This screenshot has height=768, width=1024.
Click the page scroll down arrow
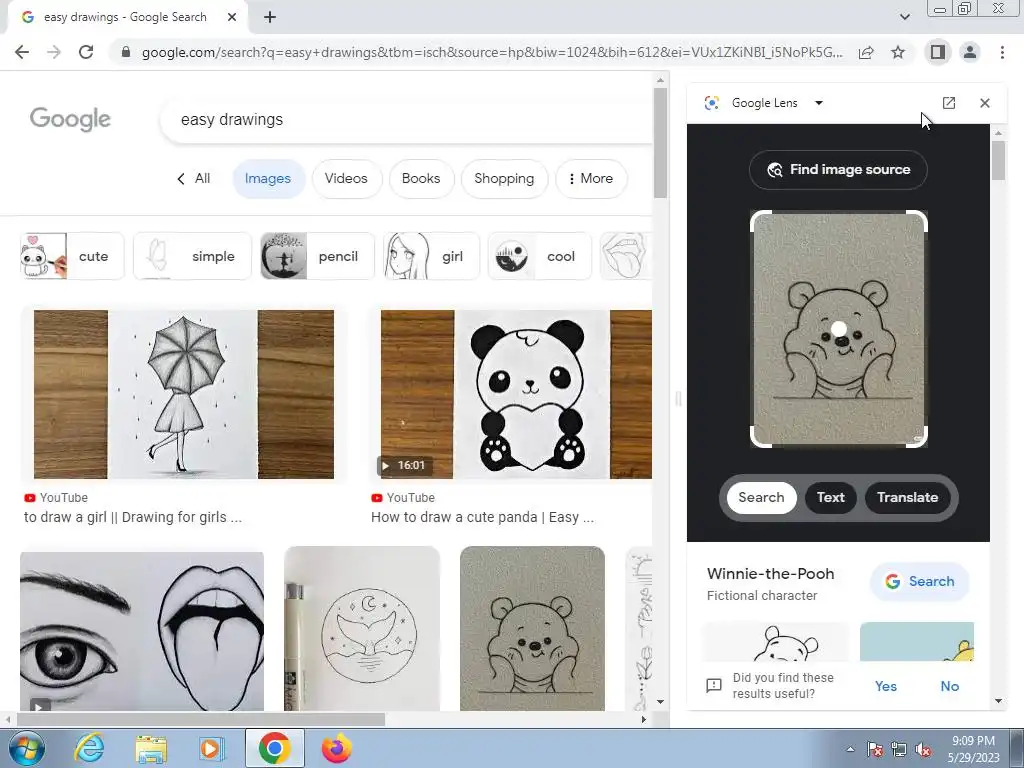[660, 702]
